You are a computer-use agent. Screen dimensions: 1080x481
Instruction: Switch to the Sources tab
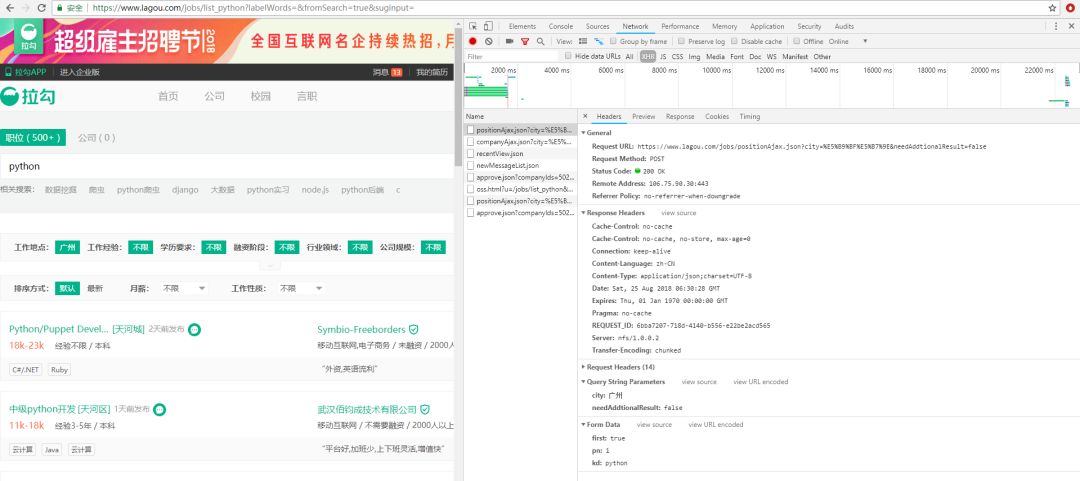point(597,26)
